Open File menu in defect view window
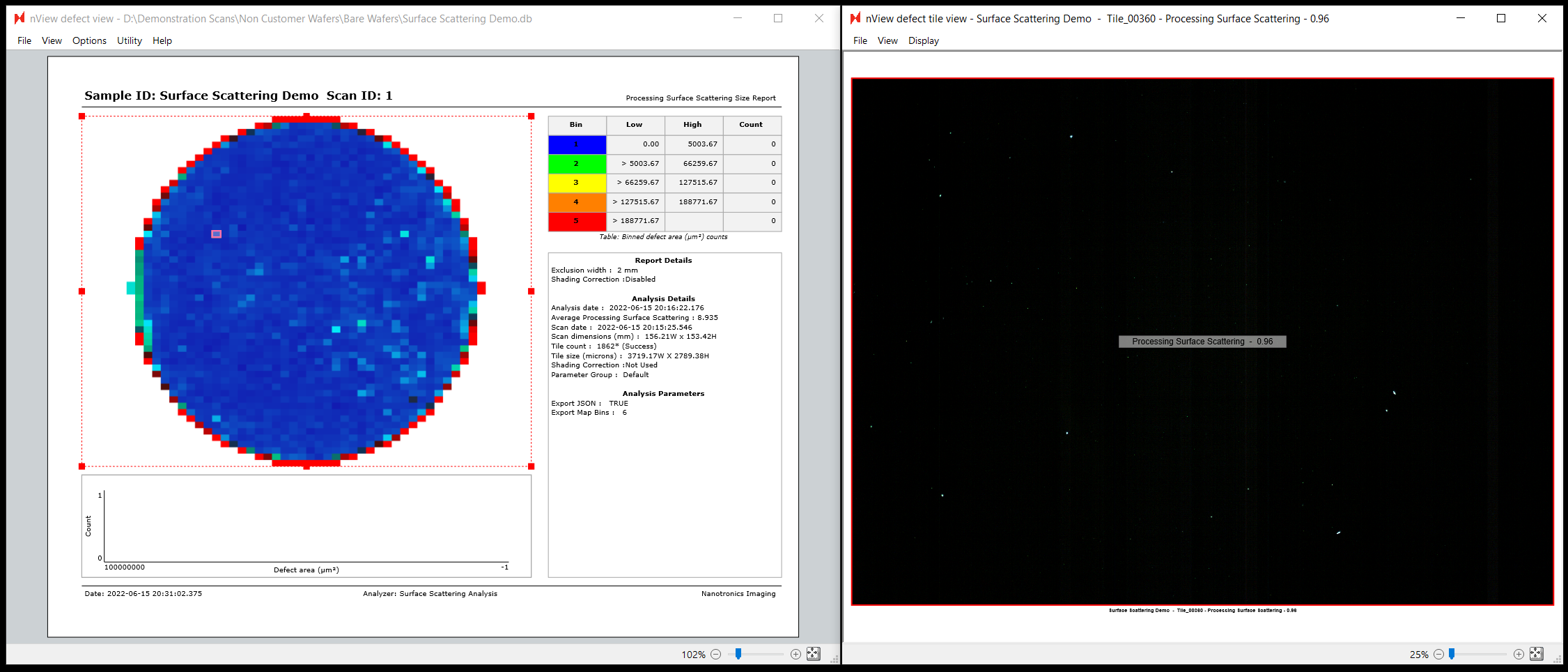Image resolution: width=1568 pixels, height=672 pixels. click(24, 40)
